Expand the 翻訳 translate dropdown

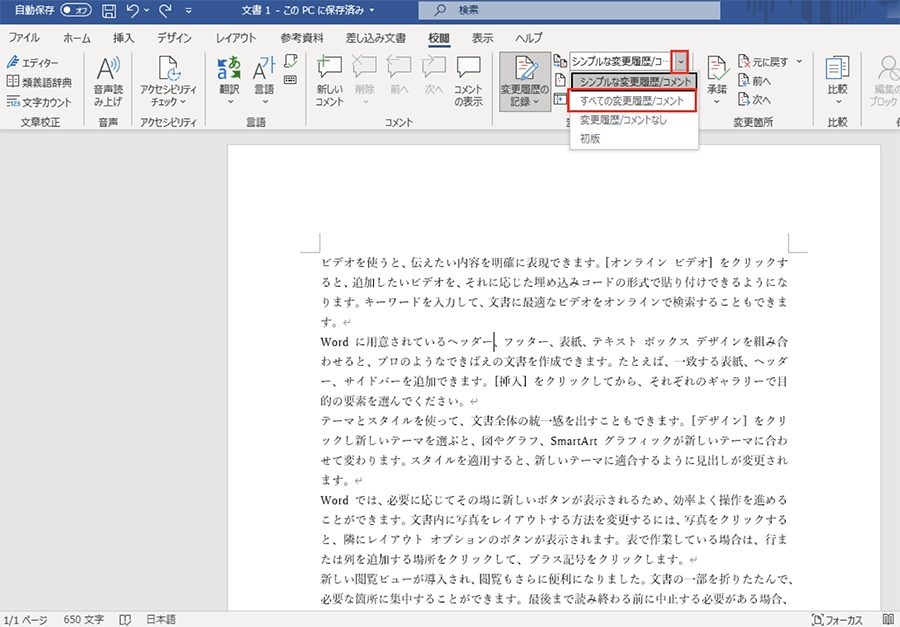[229, 101]
